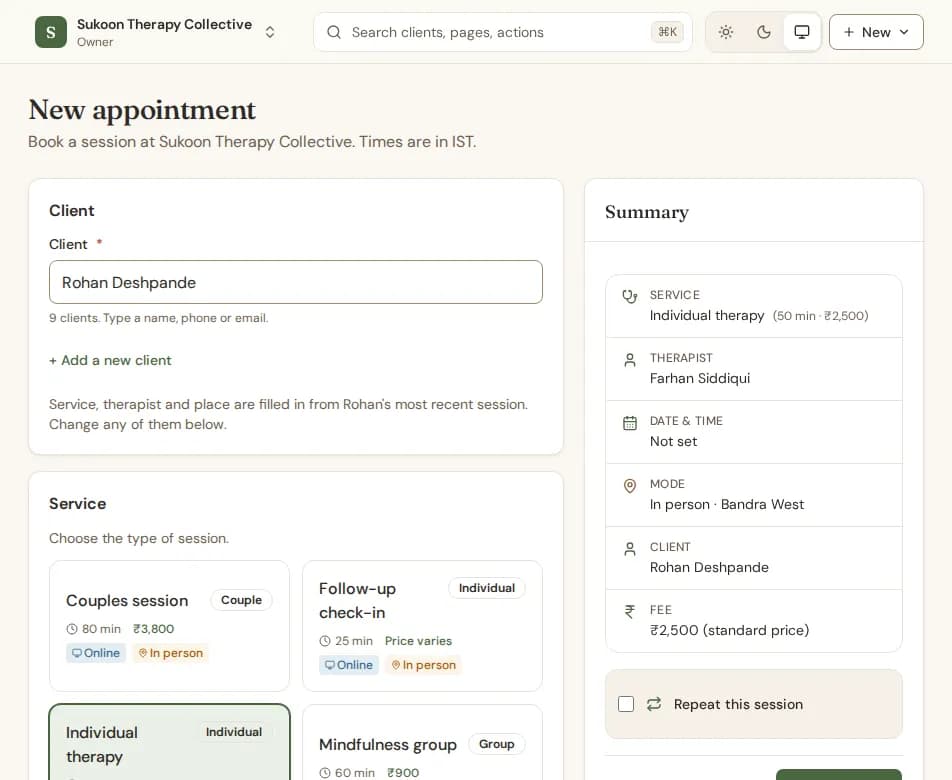Click the map pin icon beside MODE

tap(630, 486)
